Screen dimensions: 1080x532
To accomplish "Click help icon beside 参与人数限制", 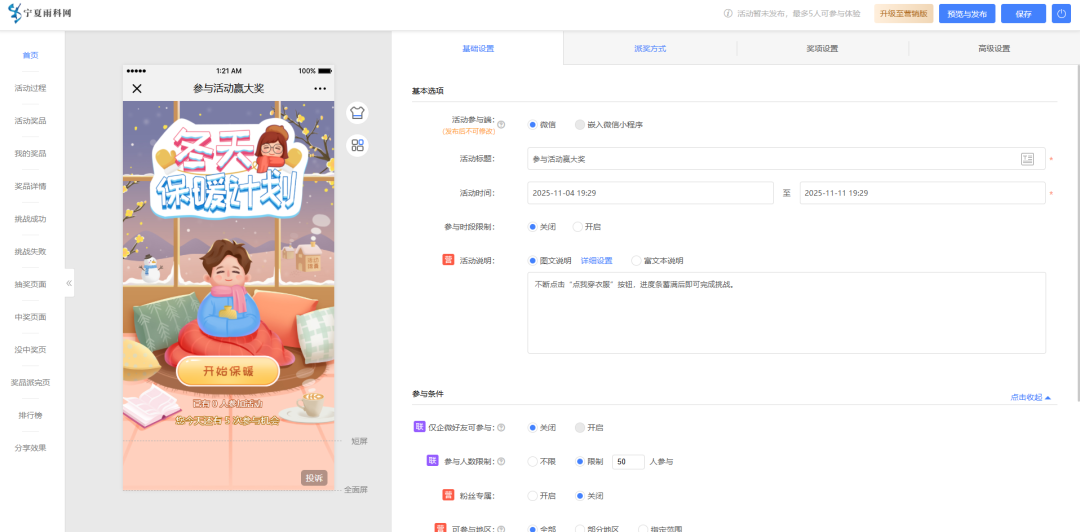I will [x=501, y=461].
